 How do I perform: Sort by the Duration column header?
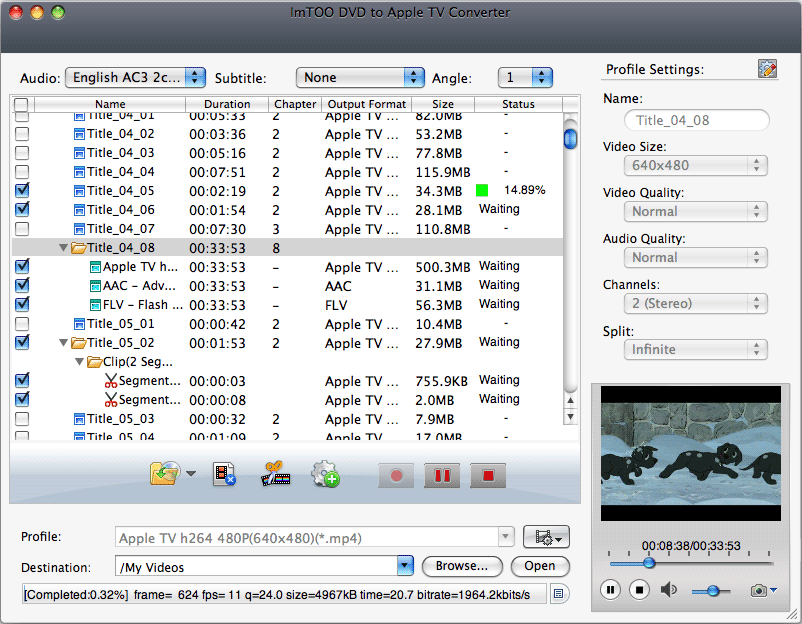click(x=227, y=104)
